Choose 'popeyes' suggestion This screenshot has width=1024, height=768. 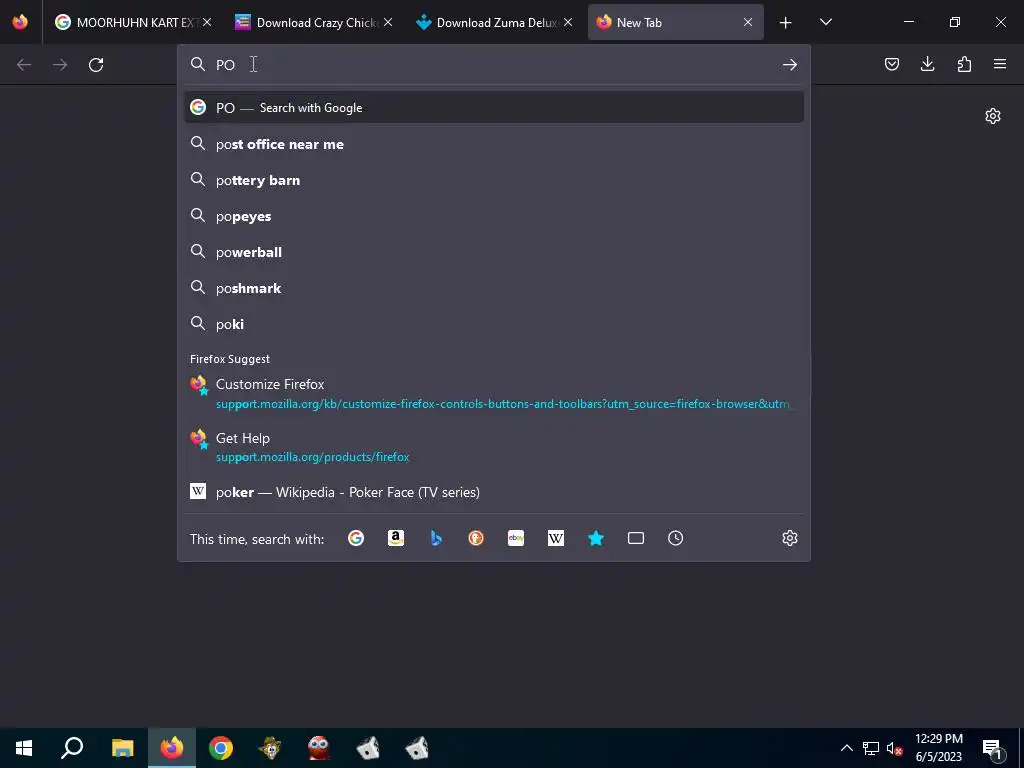(494, 216)
